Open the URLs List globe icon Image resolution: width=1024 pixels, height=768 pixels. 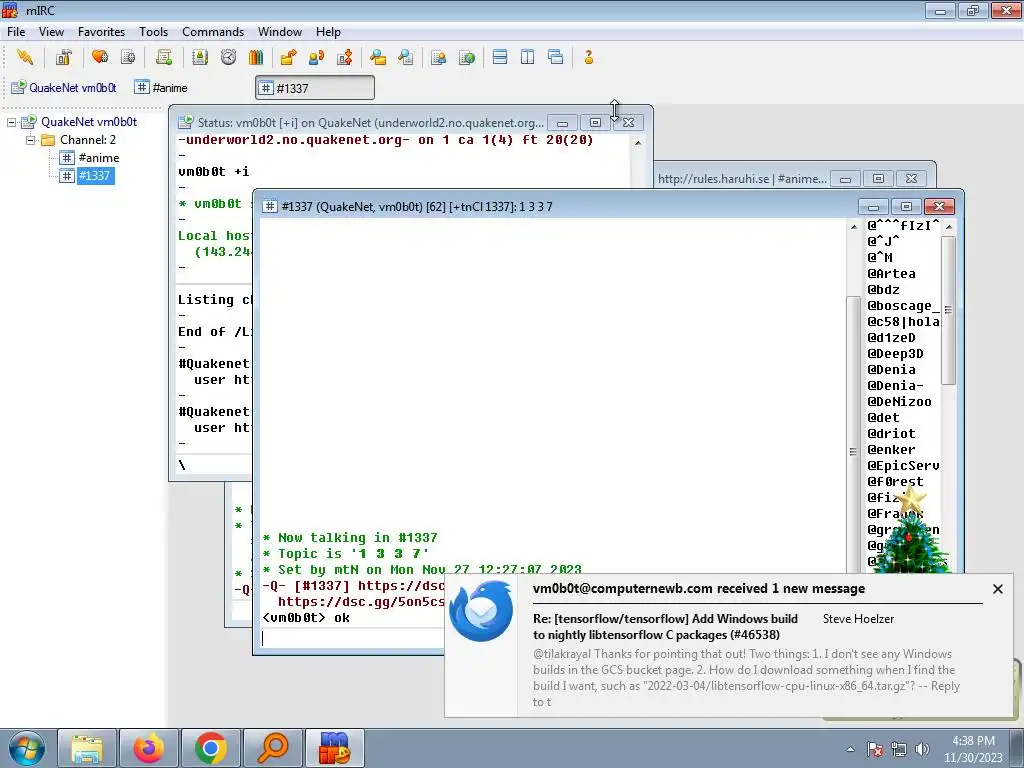(x=467, y=57)
